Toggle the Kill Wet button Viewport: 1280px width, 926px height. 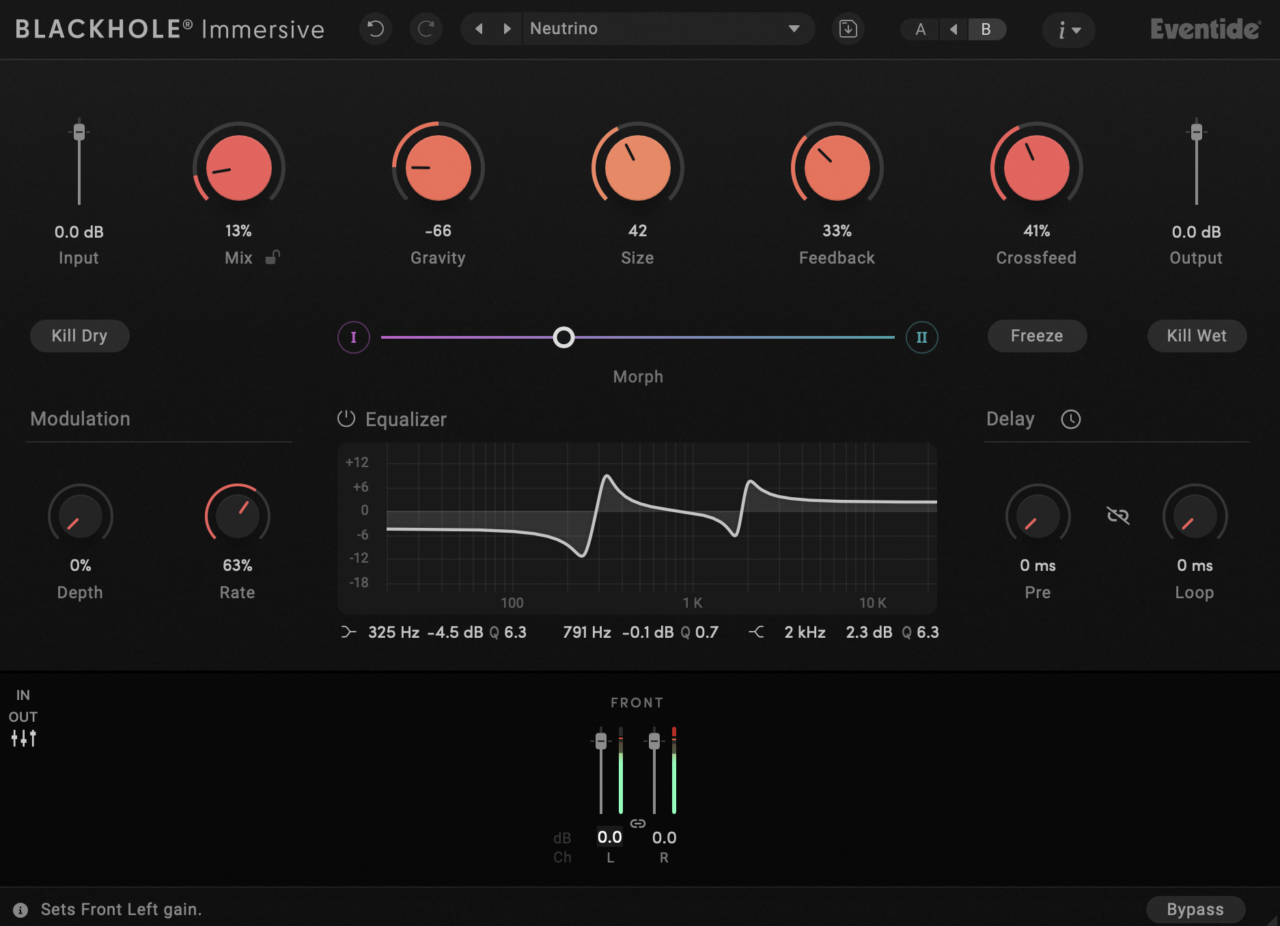point(1197,336)
